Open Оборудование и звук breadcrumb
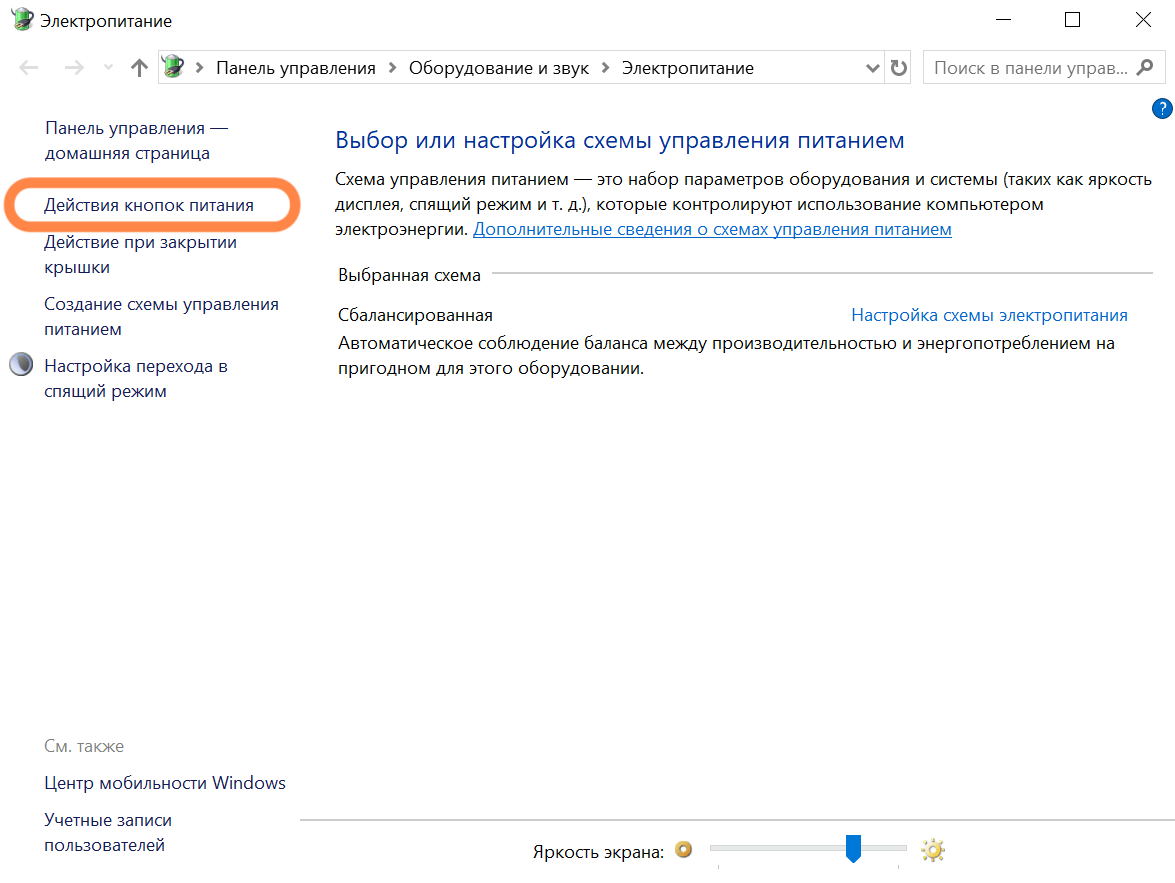This screenshot has height=883, width=1175. 498,68
